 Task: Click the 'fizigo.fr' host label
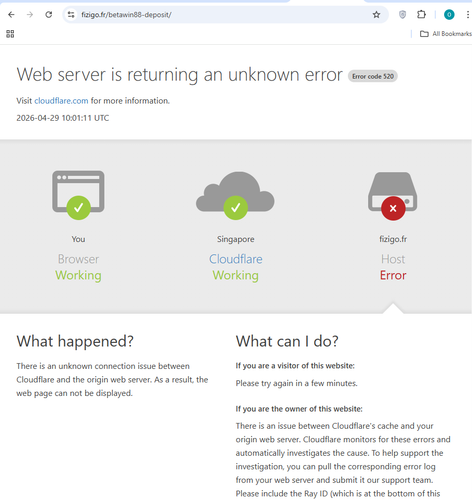click(x=393, y=239)
